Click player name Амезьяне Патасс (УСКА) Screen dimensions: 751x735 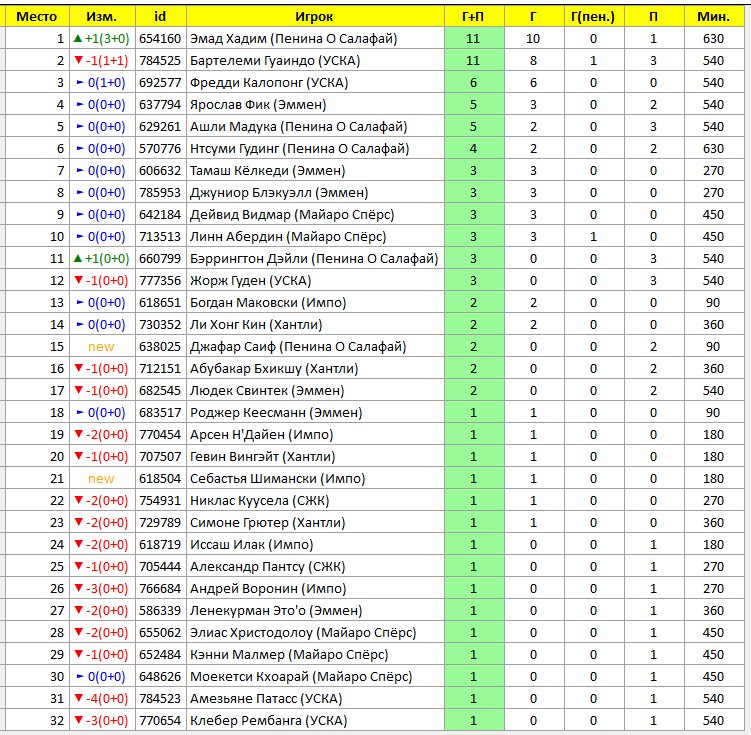click(266, 700)
